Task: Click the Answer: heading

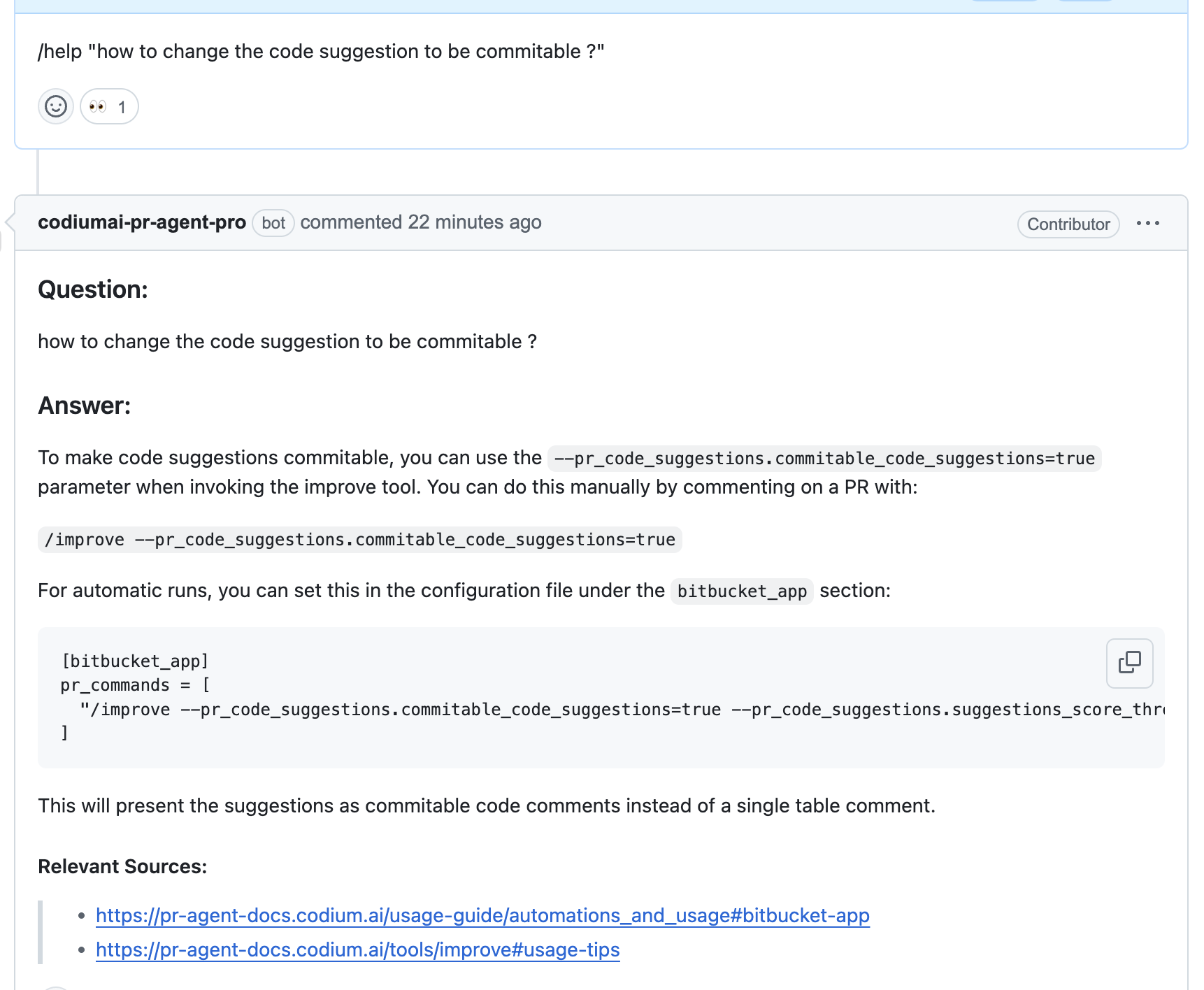Action: click(85, 406)
